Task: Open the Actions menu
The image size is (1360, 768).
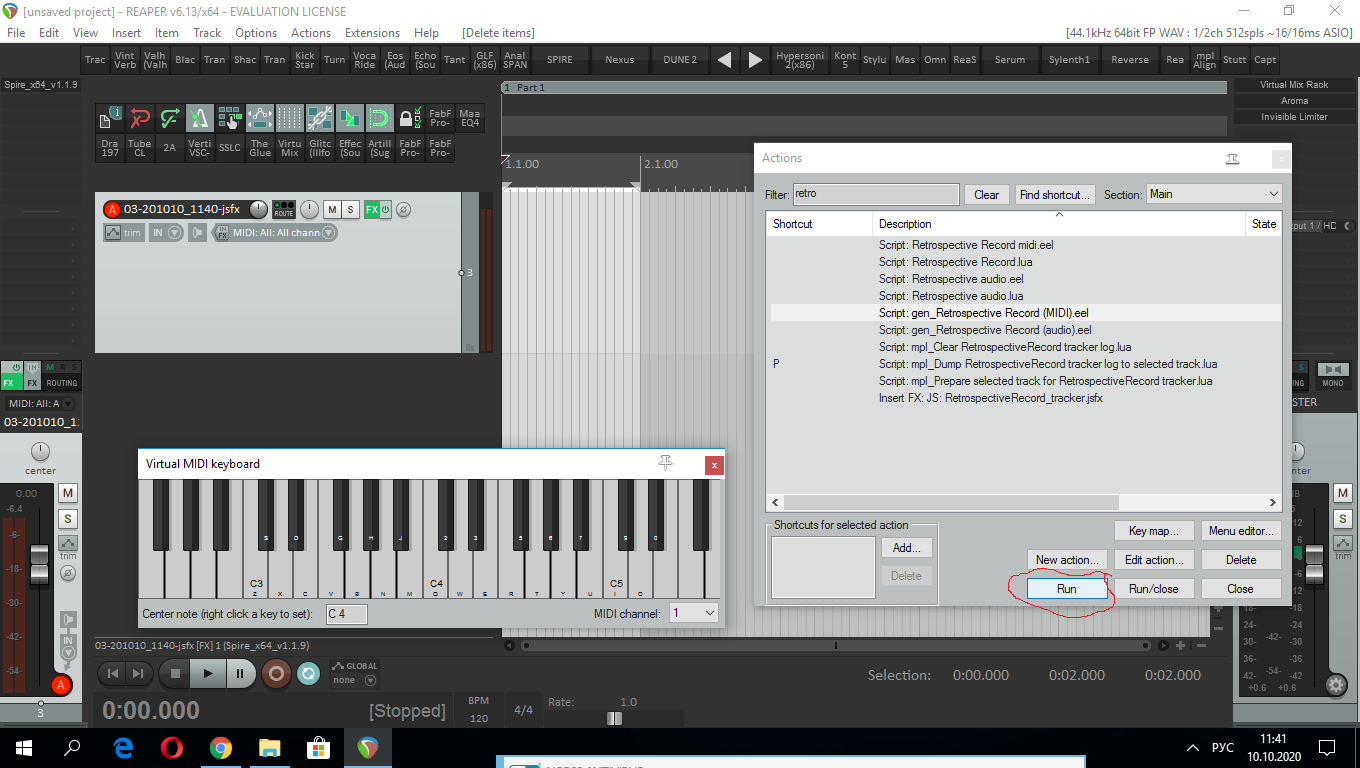Action: click(x=311, y=33)
